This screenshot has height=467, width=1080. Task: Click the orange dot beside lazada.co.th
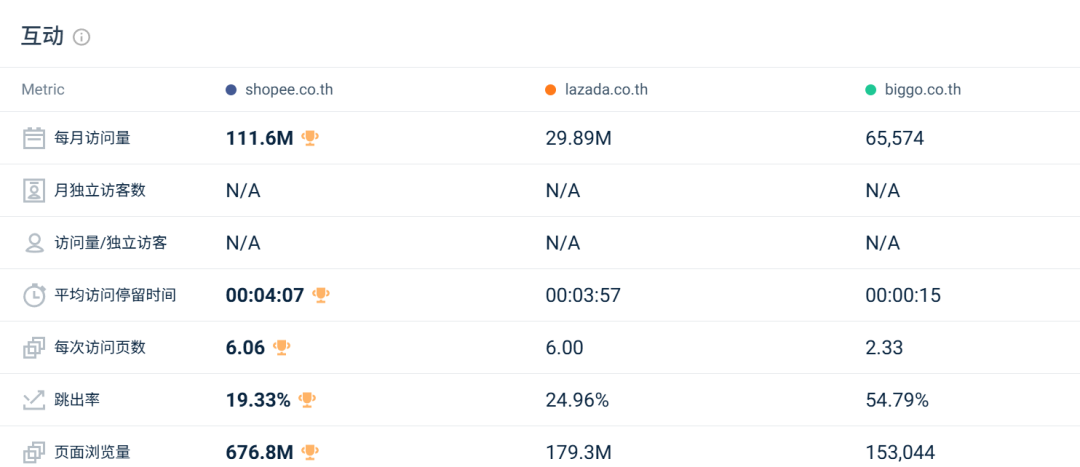point(550,90)
